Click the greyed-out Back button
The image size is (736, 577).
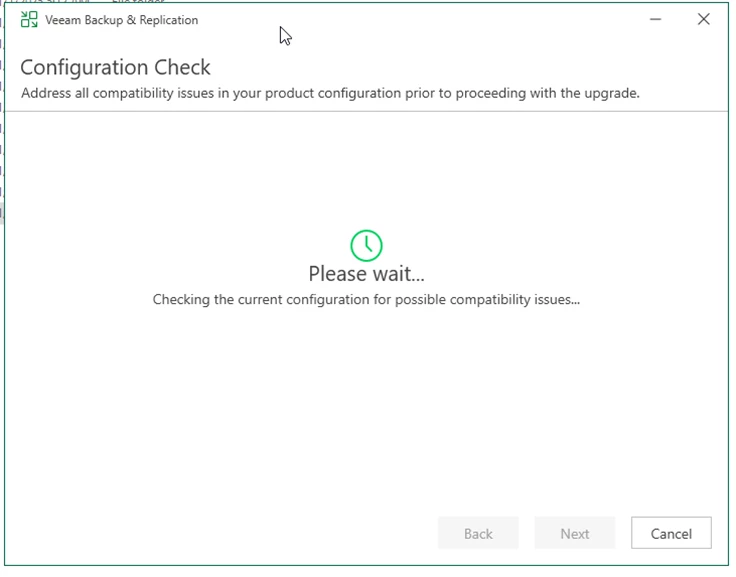478,534
